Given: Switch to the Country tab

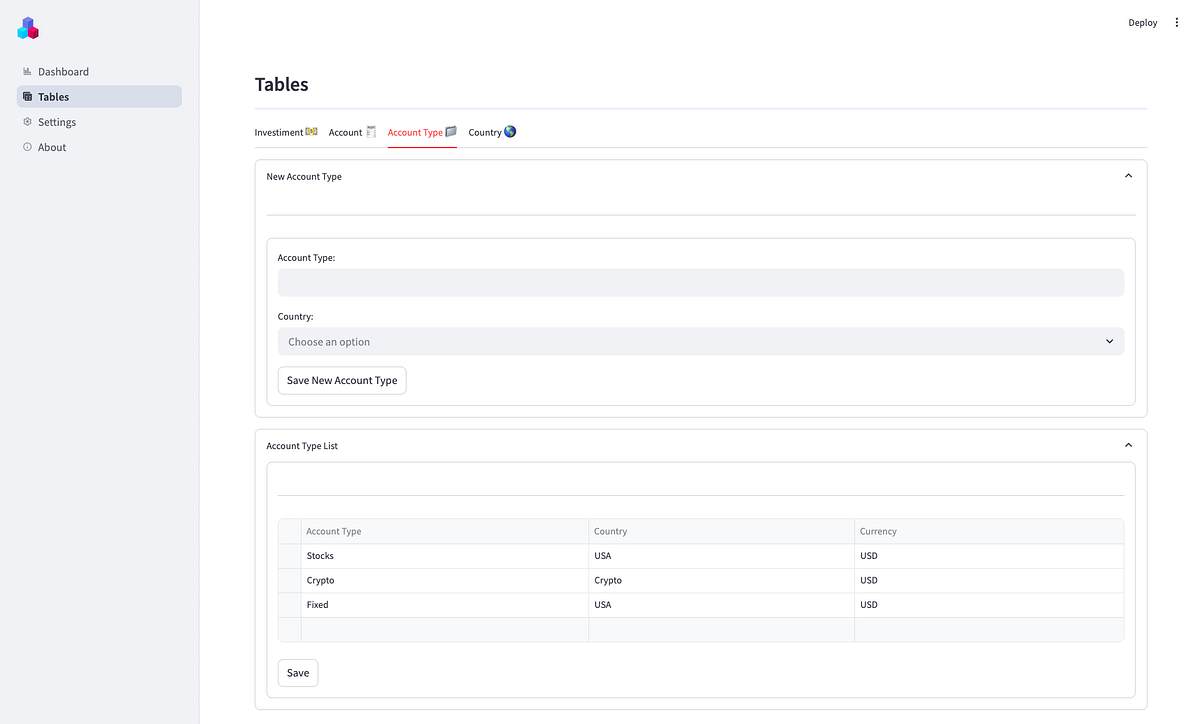Looking at the screenshot, I should [487, 131].
